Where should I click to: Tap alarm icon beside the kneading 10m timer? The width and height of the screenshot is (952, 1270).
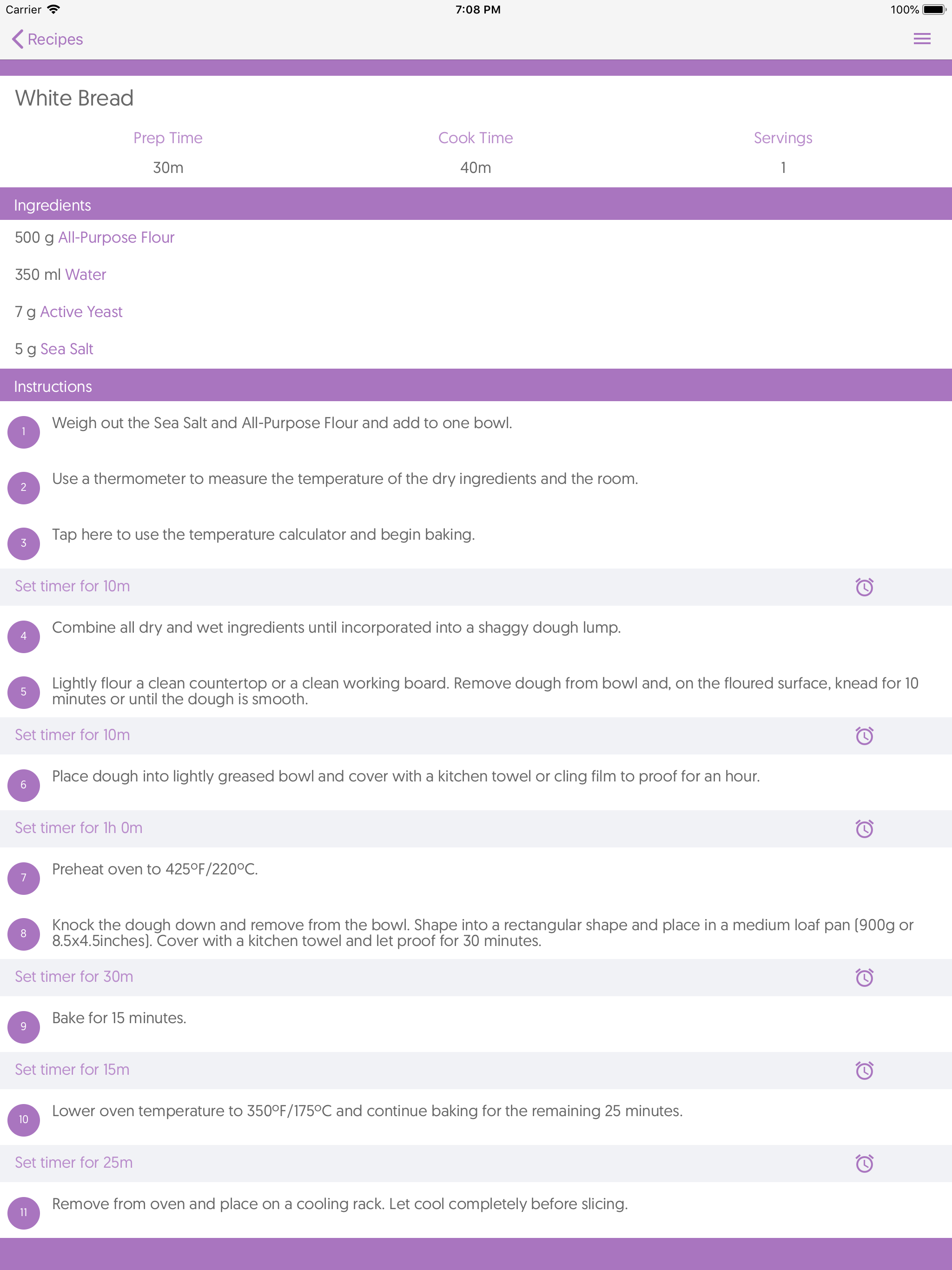click(864, 735)
